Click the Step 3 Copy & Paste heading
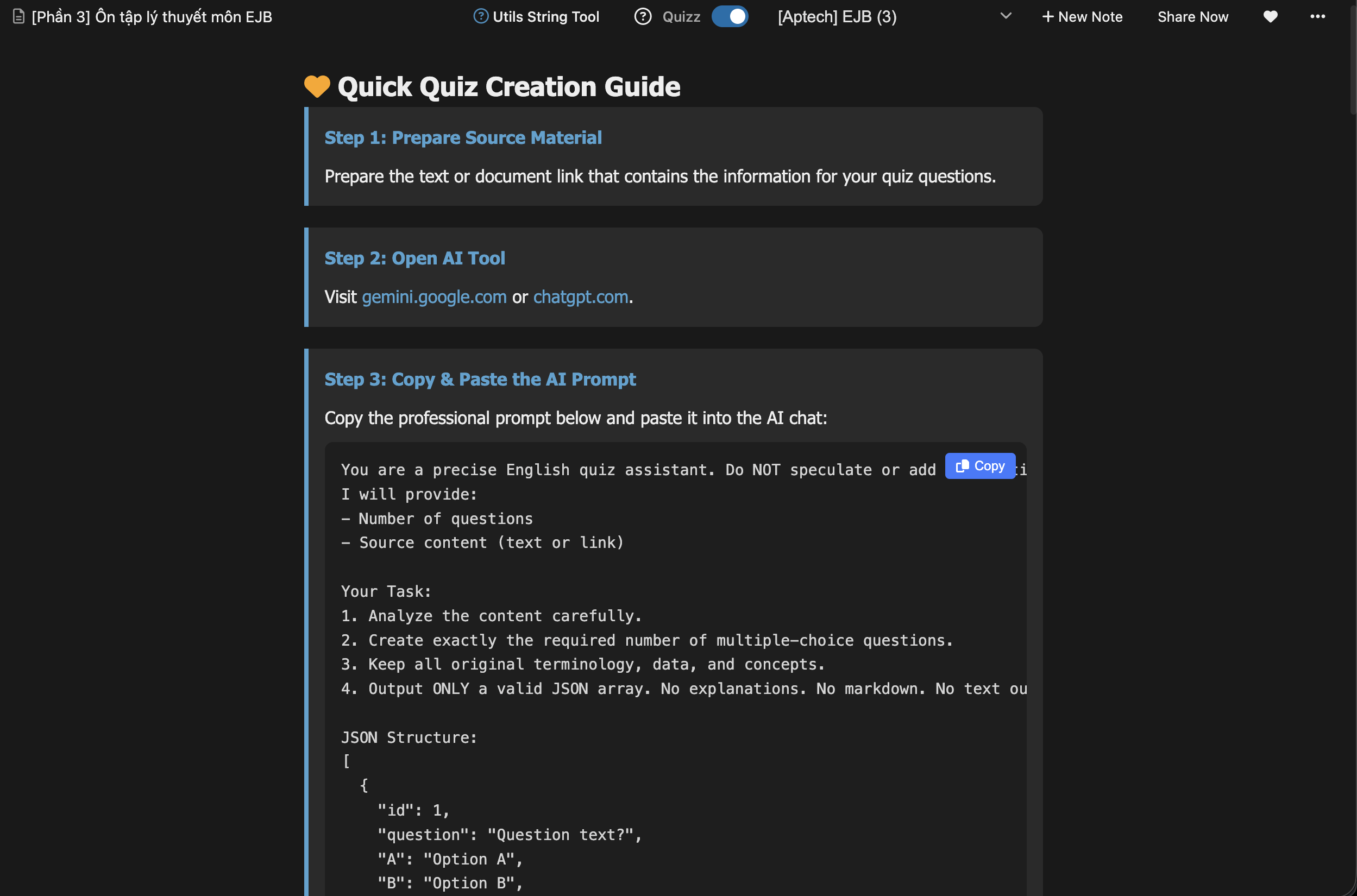Viewport: 1357px width, 896px height. tap(480, 380)
